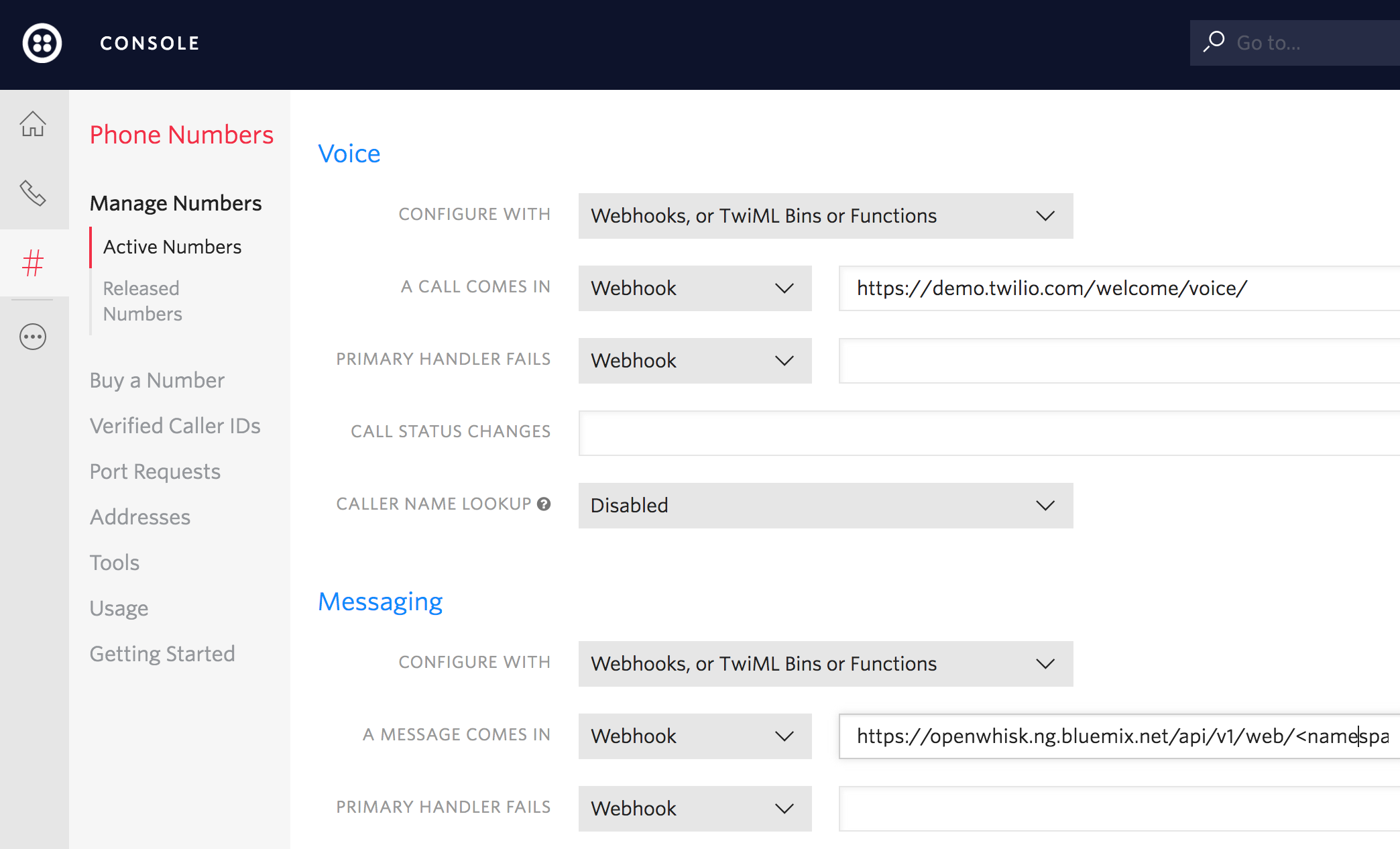1400x849 pixels.
Task: Open the Port Requests link
Action: click(155, 471)
